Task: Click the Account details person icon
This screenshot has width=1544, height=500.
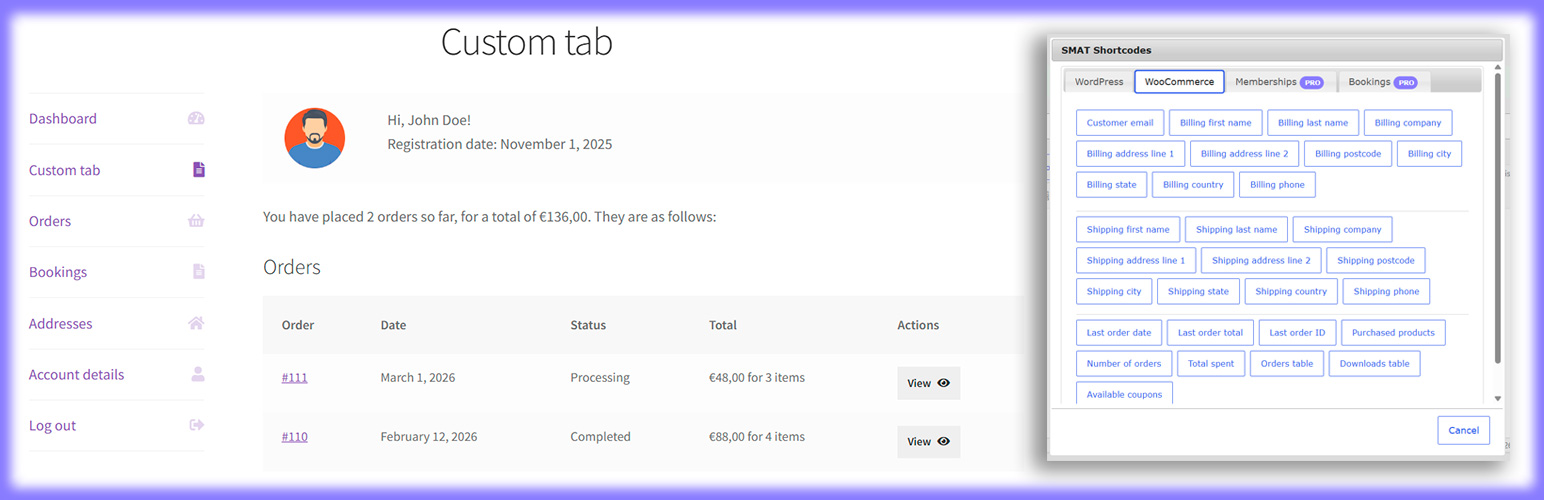Action: (197, 374)
